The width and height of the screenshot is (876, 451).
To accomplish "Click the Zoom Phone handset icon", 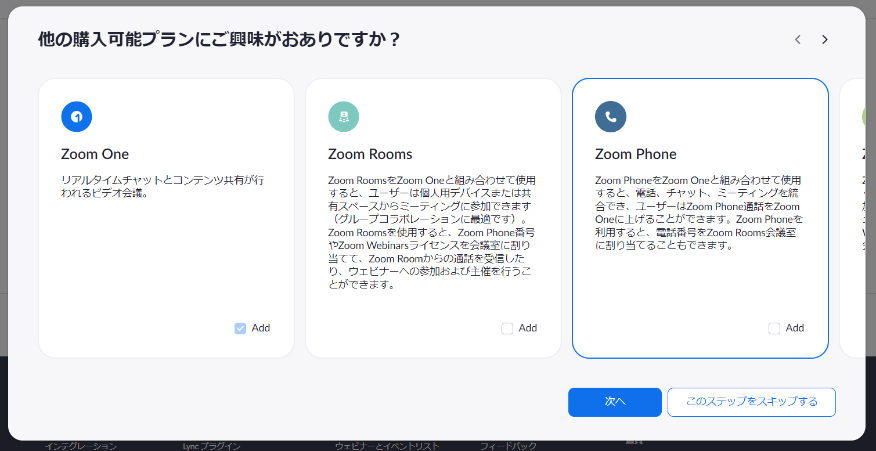I will 611,116.
